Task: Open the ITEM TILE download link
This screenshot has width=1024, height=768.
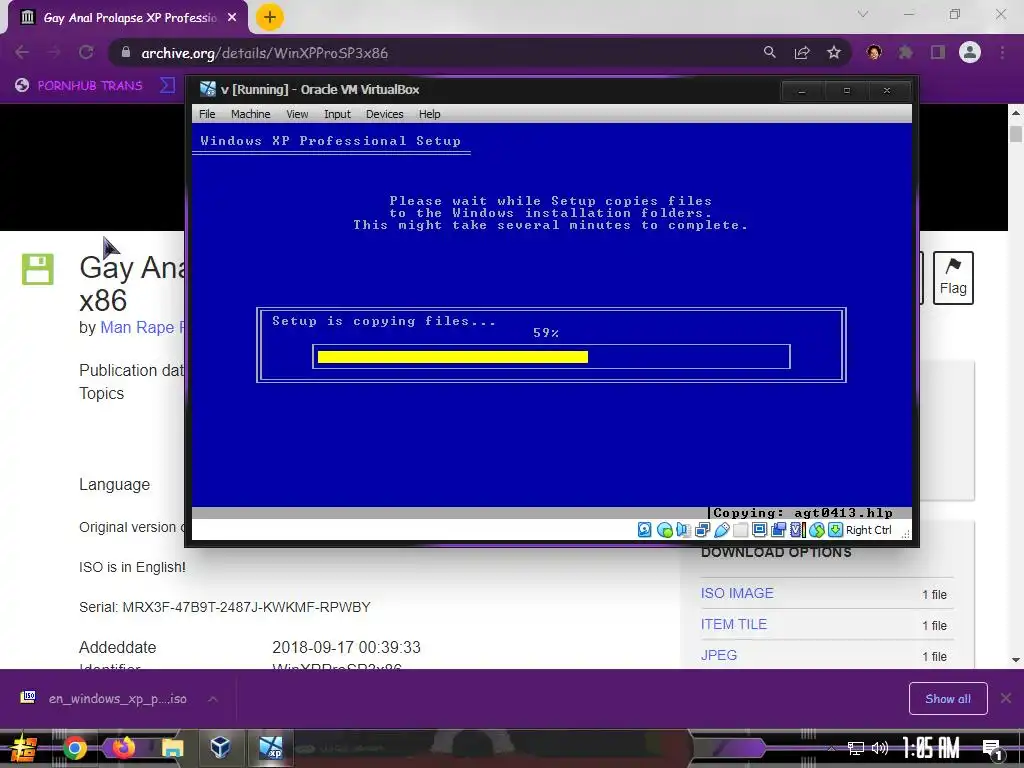Action: [x=733, y=624]
